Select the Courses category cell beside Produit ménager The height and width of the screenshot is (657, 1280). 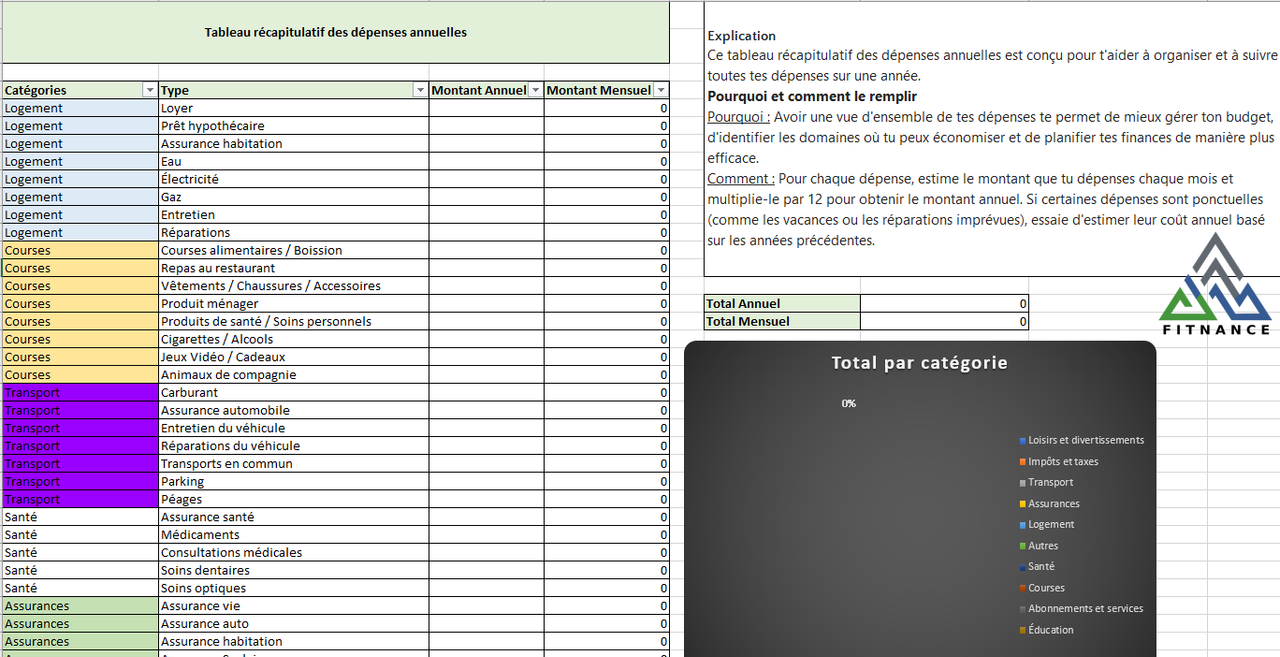coord(80,304)
